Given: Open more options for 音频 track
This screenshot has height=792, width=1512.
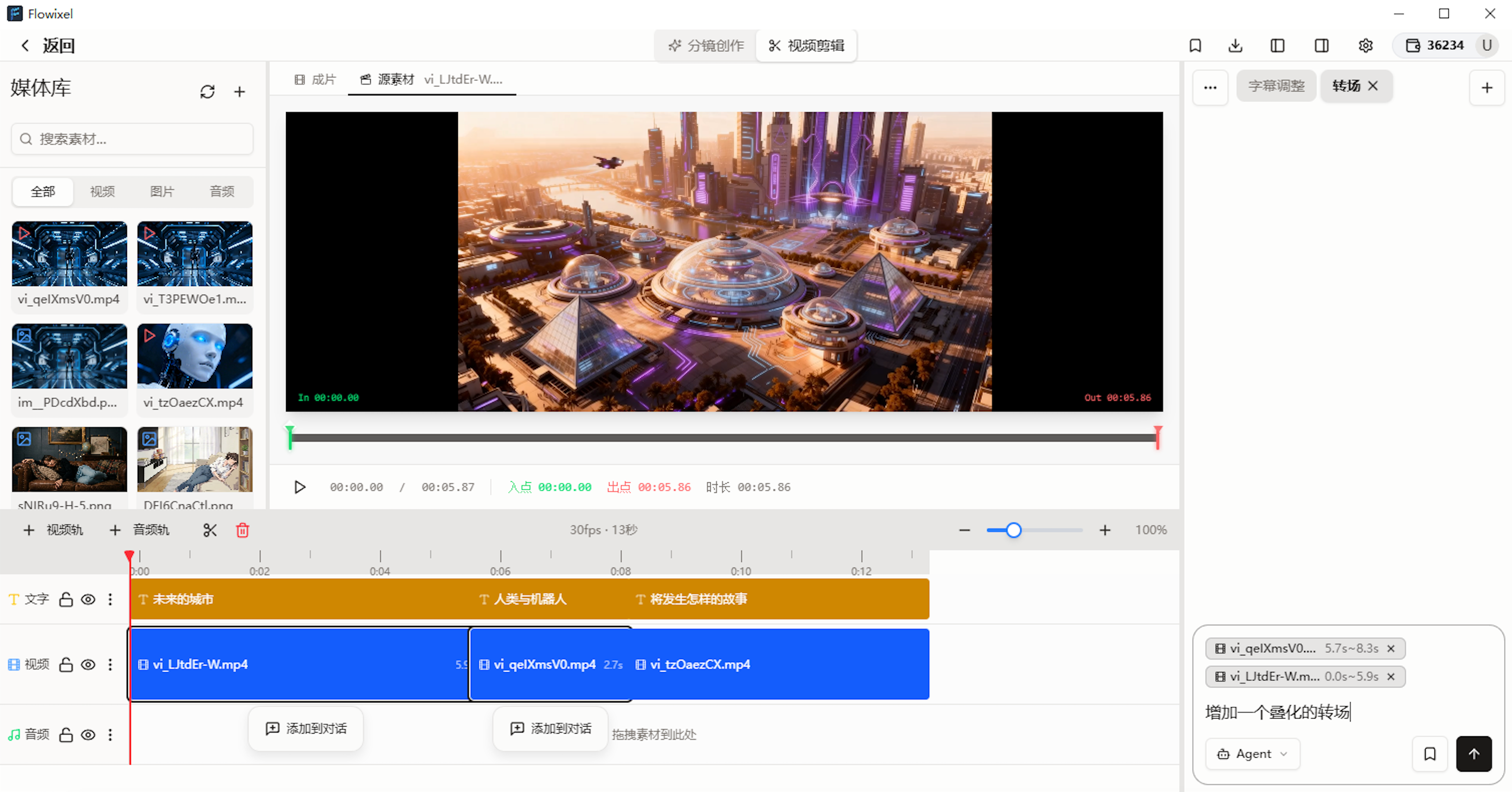Looking at the screenshot, I should click(110, 735).
